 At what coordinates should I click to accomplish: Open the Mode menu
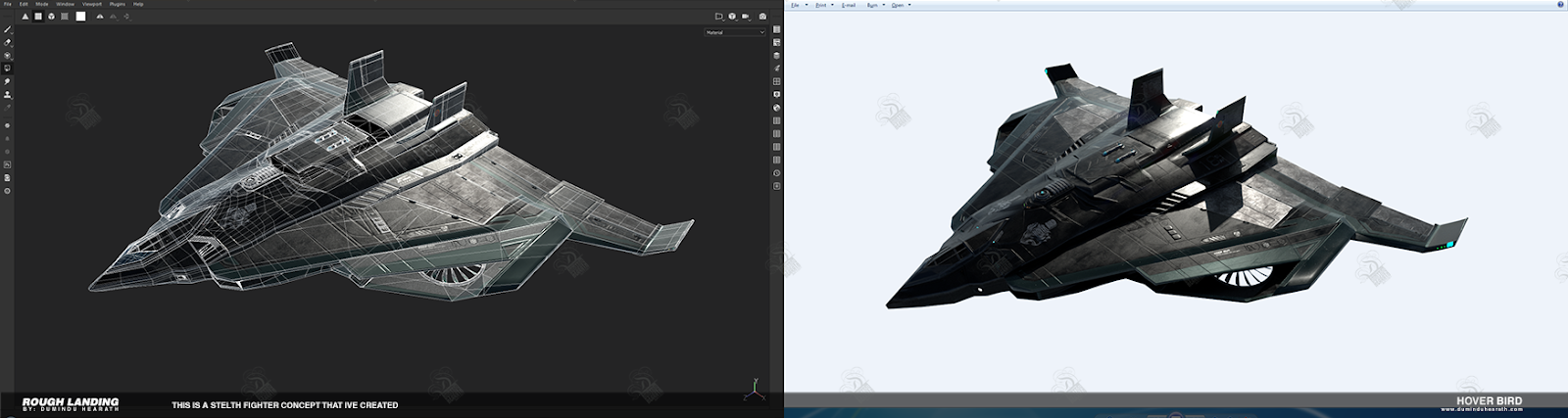pos(42,4)
